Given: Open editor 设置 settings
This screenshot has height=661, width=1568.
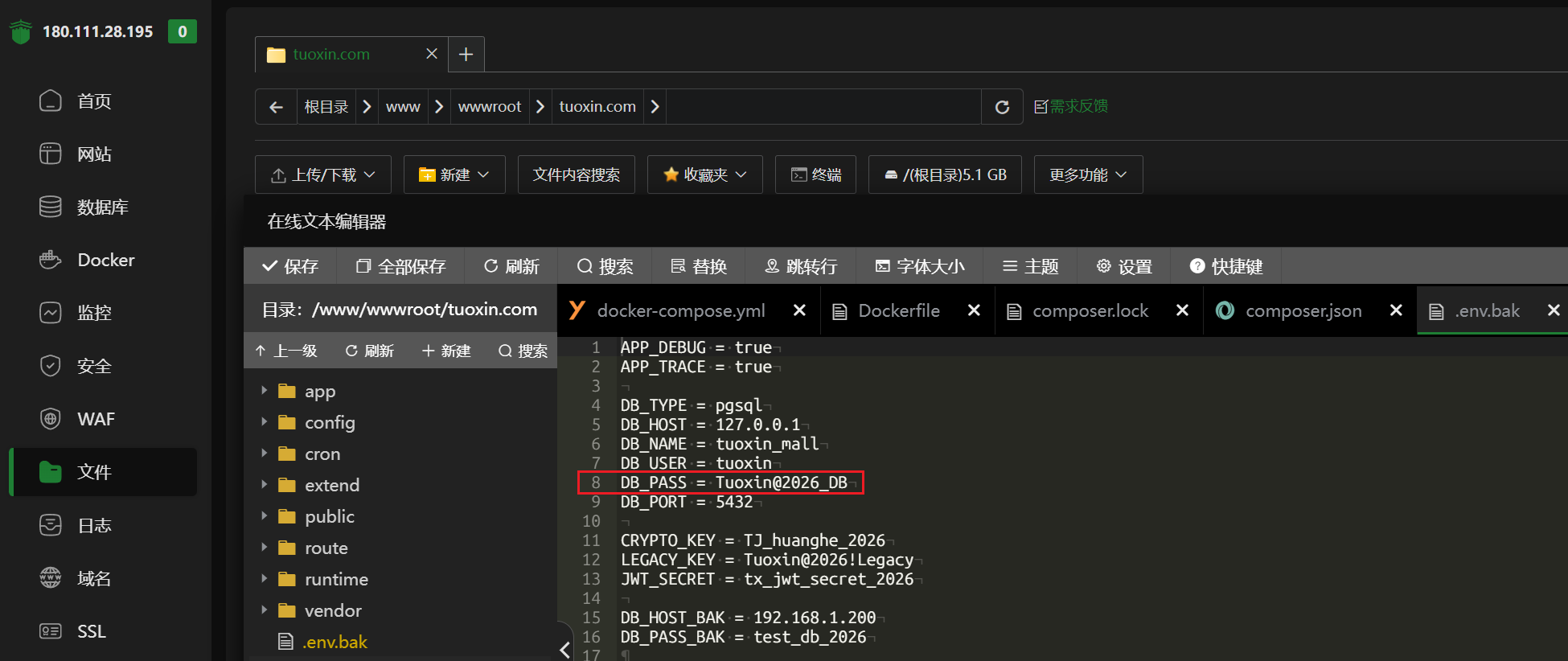Looking at the screenshot, I should (x=1124, y=266).
